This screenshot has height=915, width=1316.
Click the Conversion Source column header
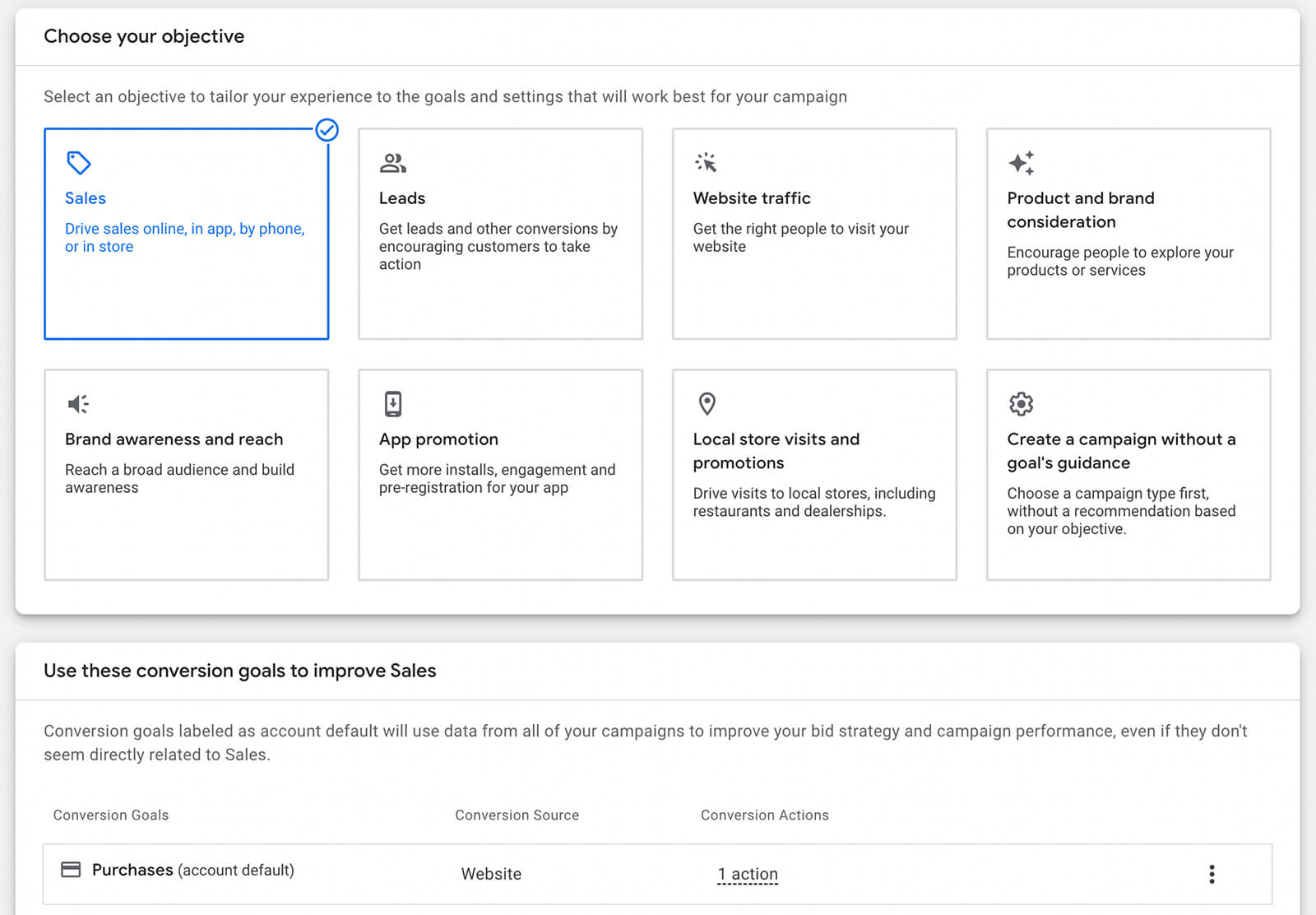click(x=517, y=815)
